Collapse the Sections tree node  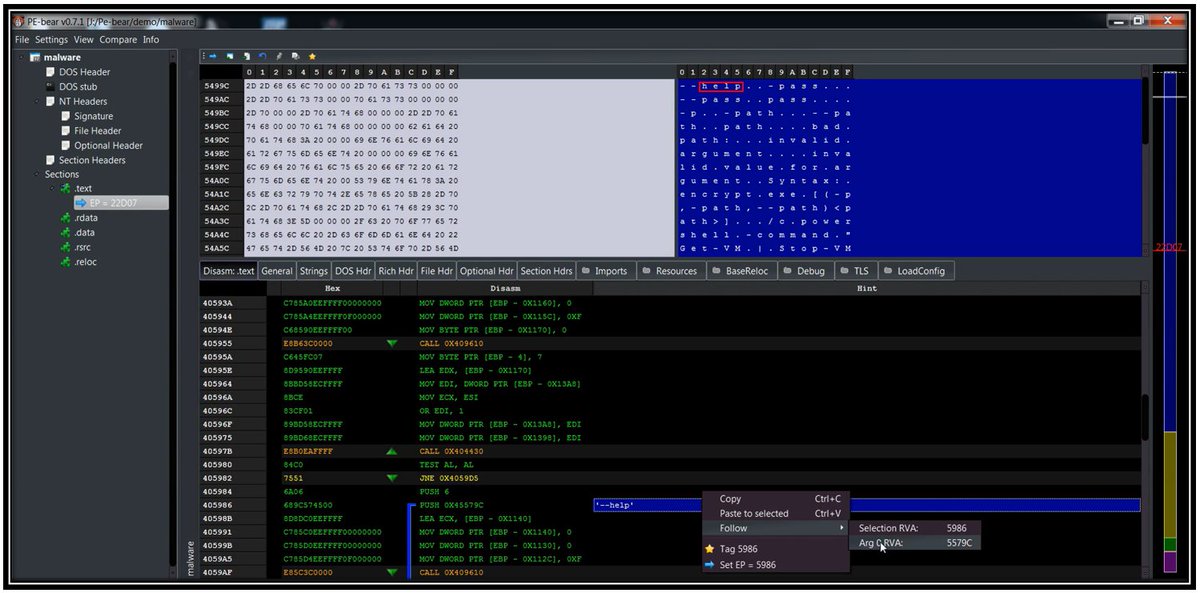(x=38, y=174)
